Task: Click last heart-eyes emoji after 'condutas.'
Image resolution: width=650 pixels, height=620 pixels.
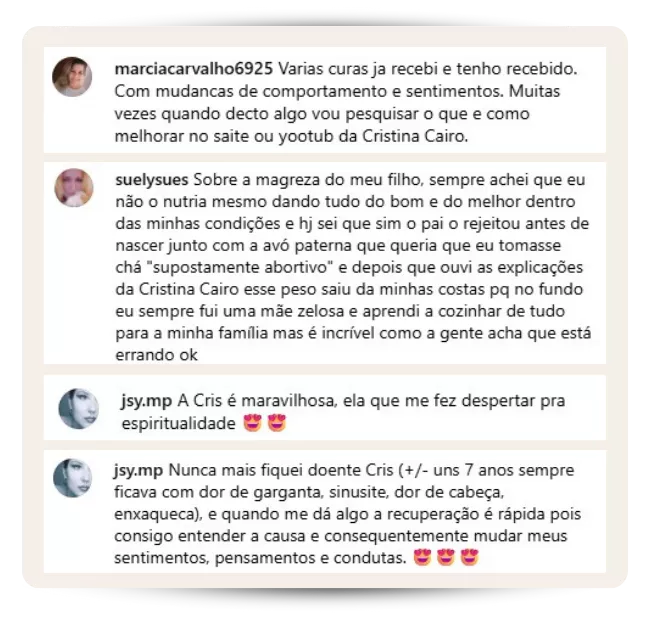Action: [x=470, y=557]
